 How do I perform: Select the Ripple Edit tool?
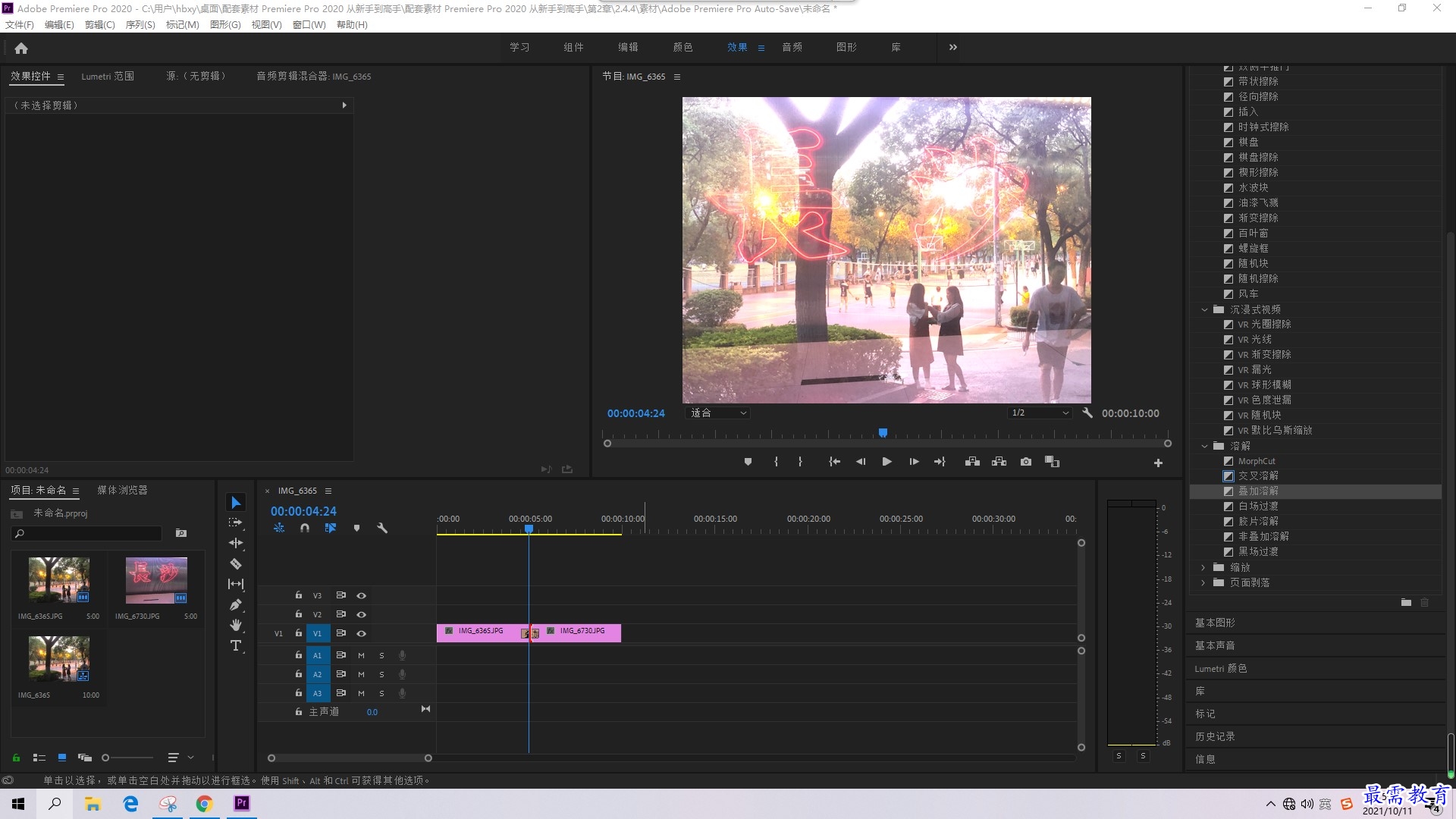tap(236, 543)
